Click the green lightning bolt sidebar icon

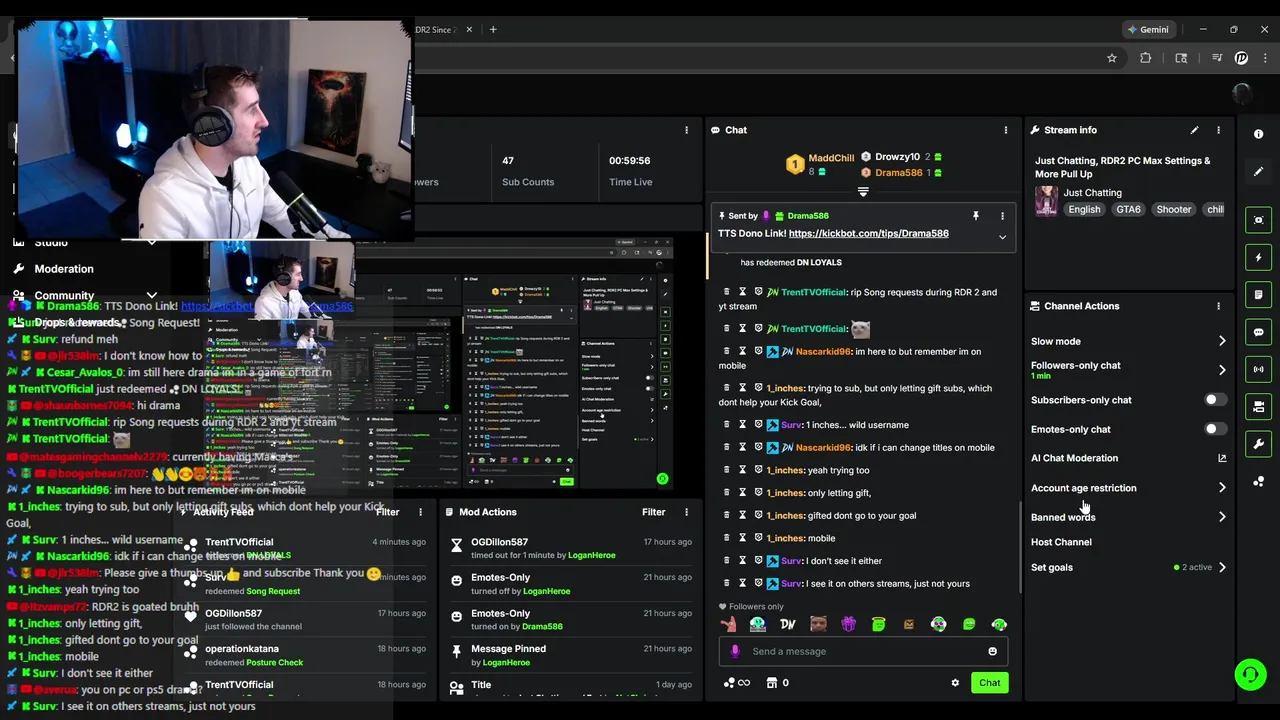point(1258,257)
